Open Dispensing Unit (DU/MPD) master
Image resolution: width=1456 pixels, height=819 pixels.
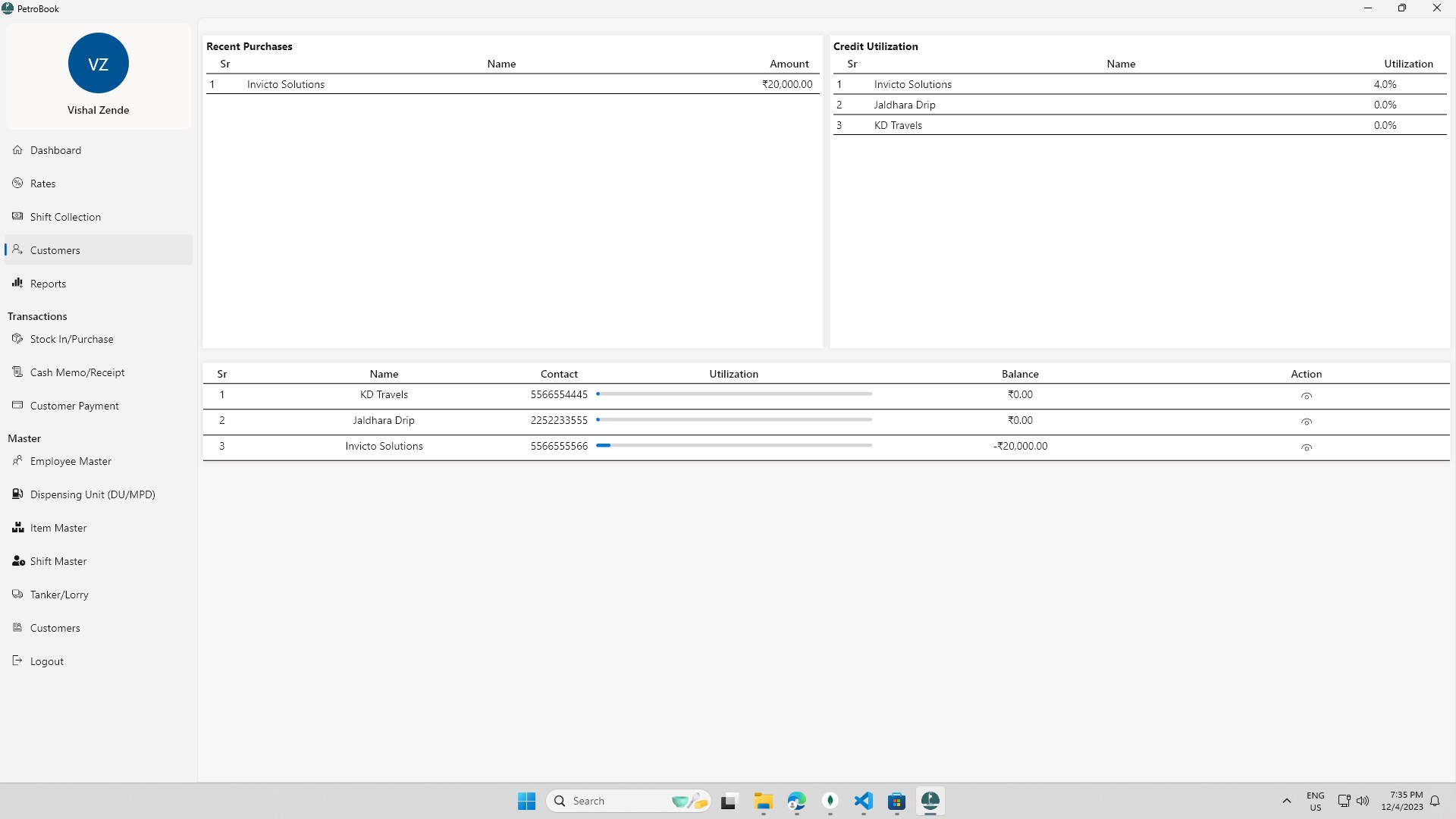98,494
